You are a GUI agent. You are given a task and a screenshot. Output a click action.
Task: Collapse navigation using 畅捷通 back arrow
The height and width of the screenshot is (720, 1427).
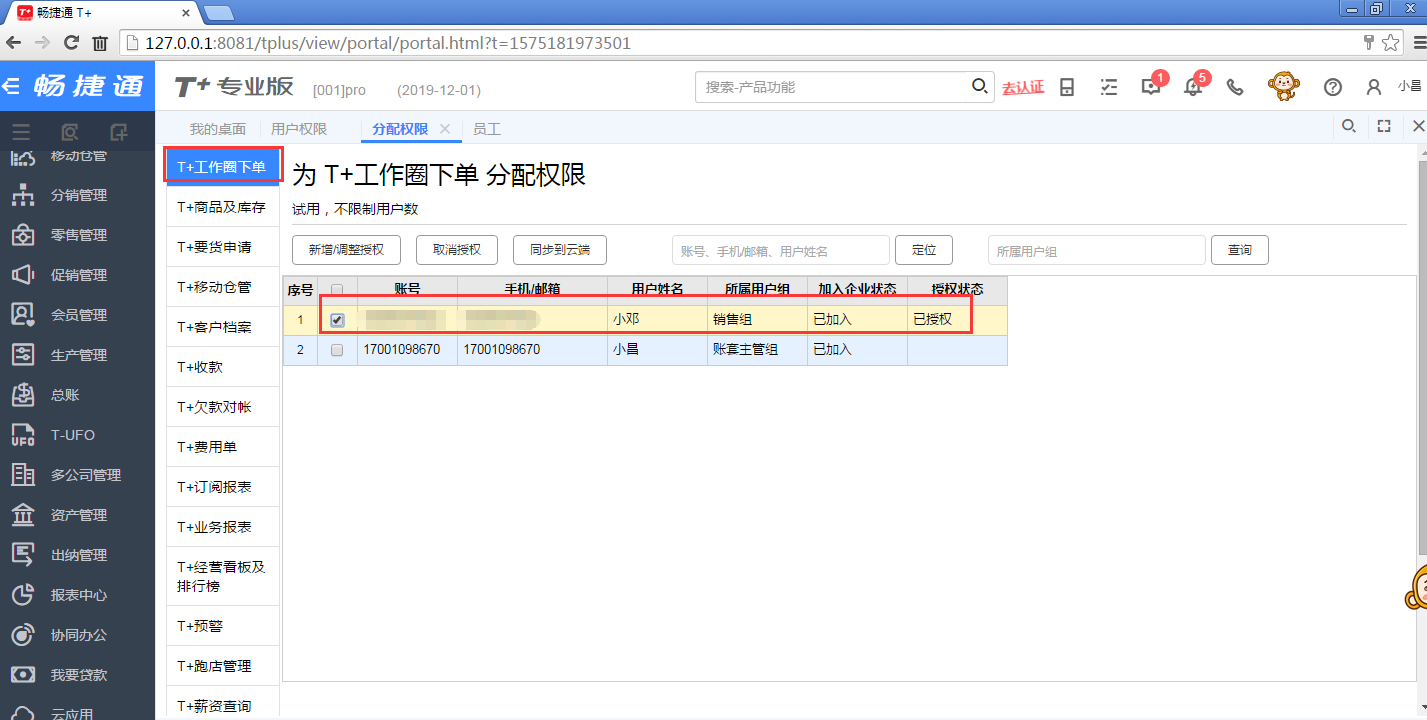coord(12,86)
